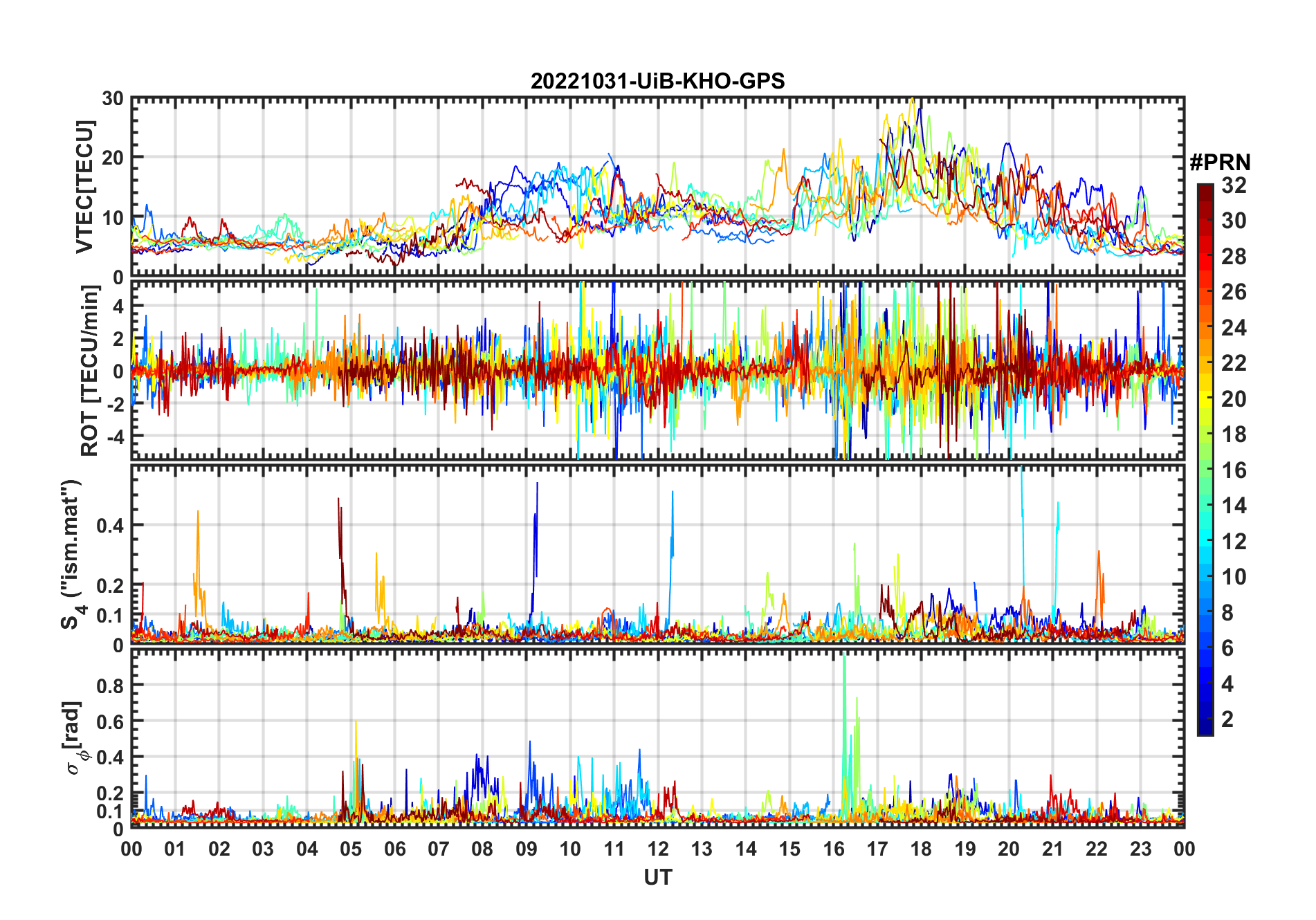
Task: Click x-axis tick label 03
Action: (x=263, y=849)
